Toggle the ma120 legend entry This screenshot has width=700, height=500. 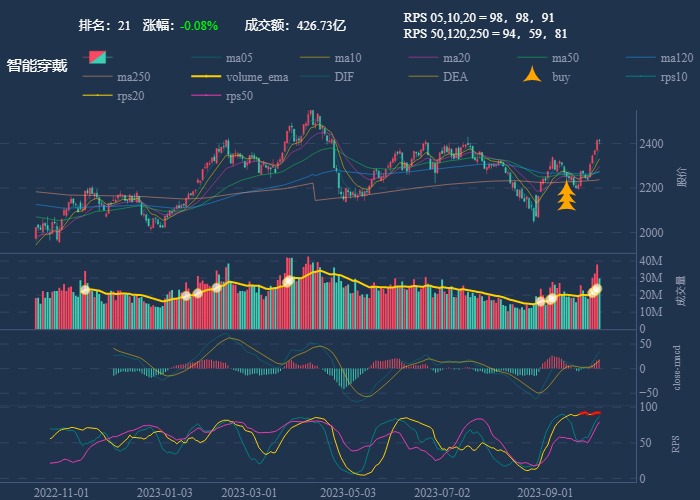coord(676,58)
